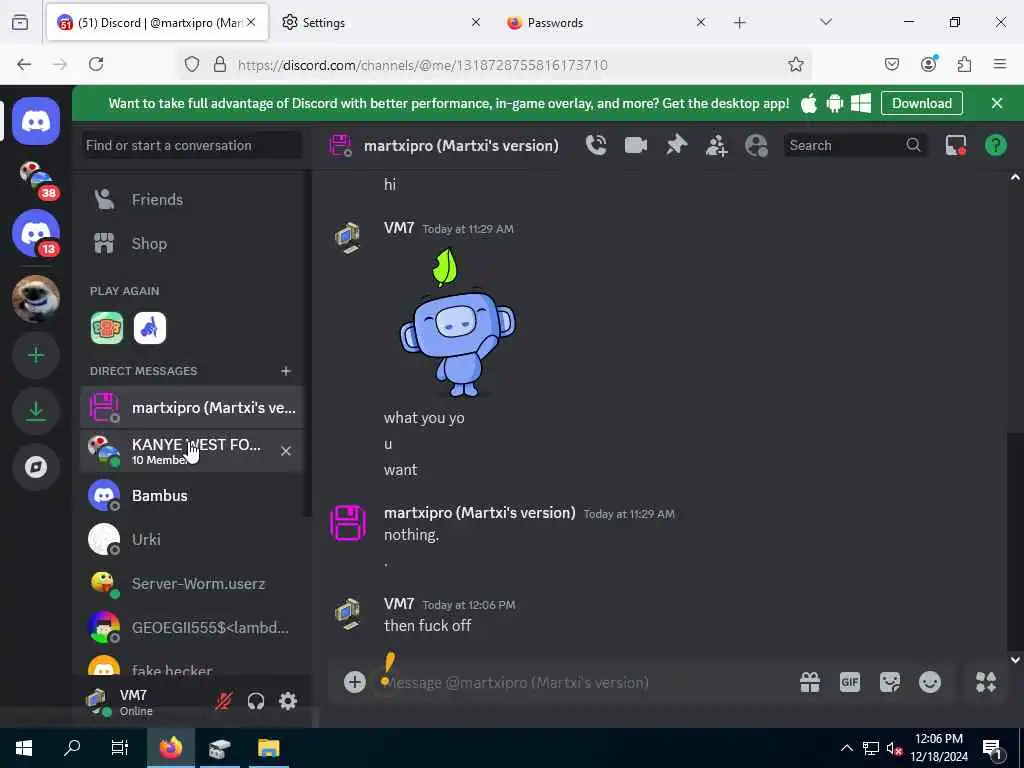Image resolution: width=1024 pixels, height=768 pixels.
Task: Add a server with plus icon
Action: pyautogui.click(x=36, y=355)
